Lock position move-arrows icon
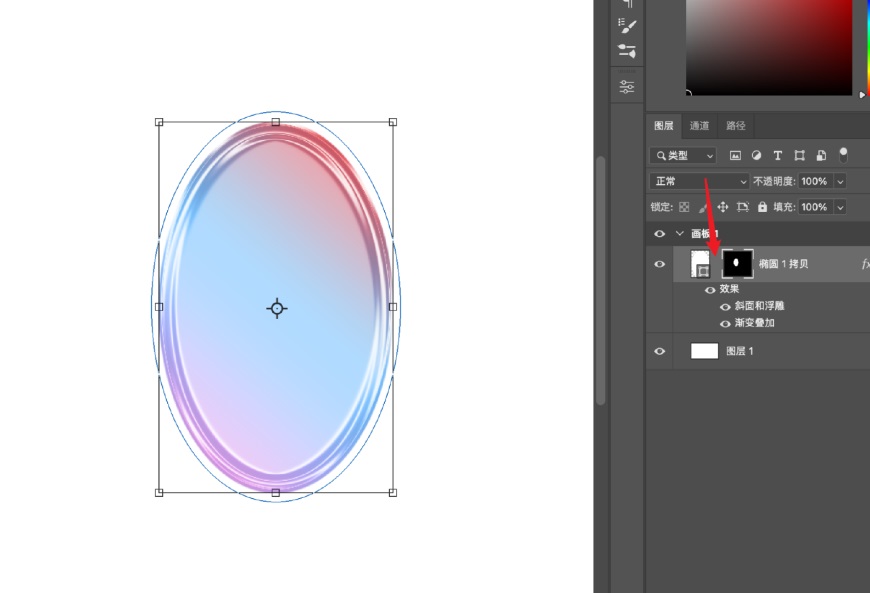 (x=722, y=207)
